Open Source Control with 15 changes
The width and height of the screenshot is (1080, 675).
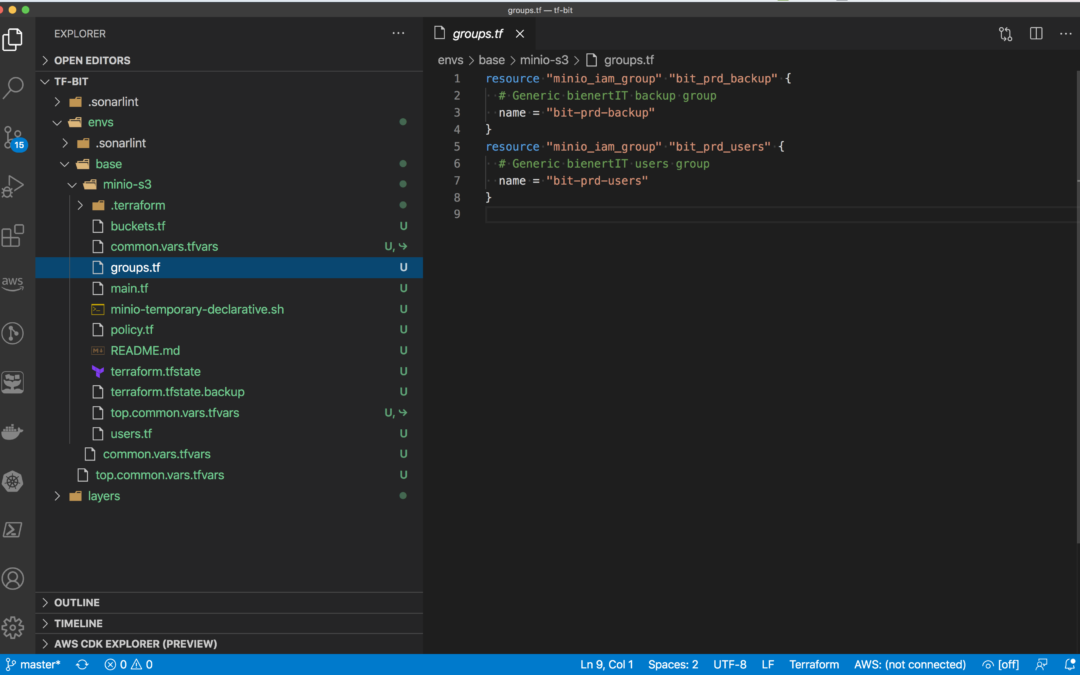coord(13,138)
